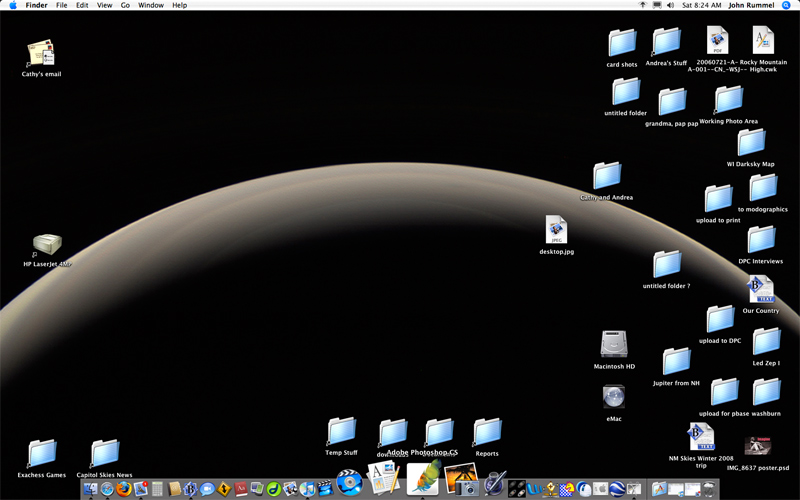Select the Macintosh HD drive icon
The width and height of the screenshot is (800, 500).
pos(614,345)
